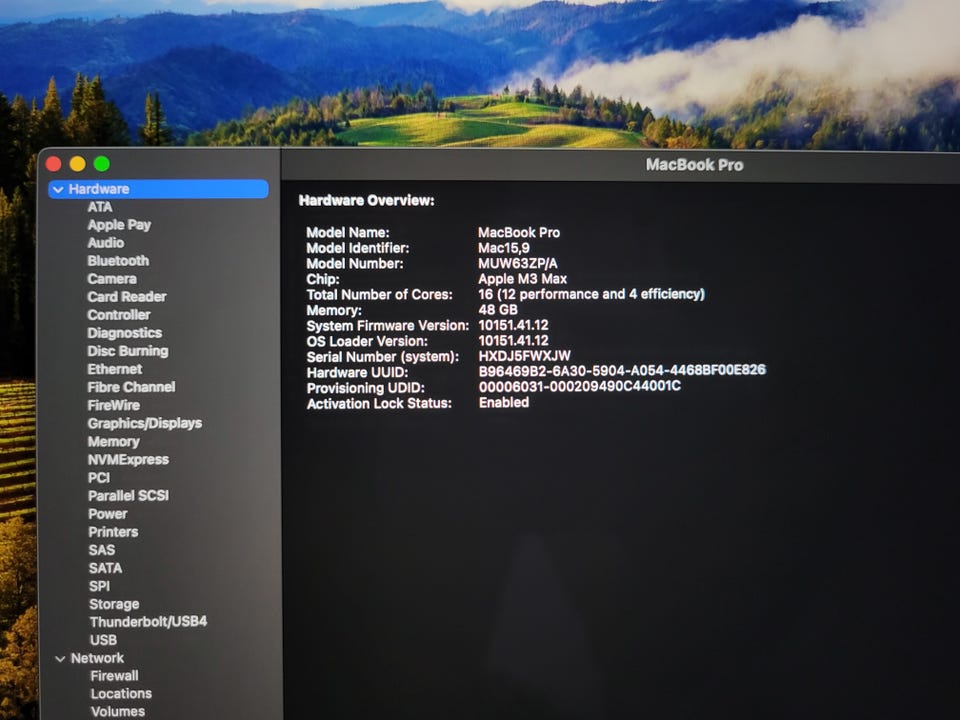Select the Network category row

pyautogui.click(x=97, y=658)
